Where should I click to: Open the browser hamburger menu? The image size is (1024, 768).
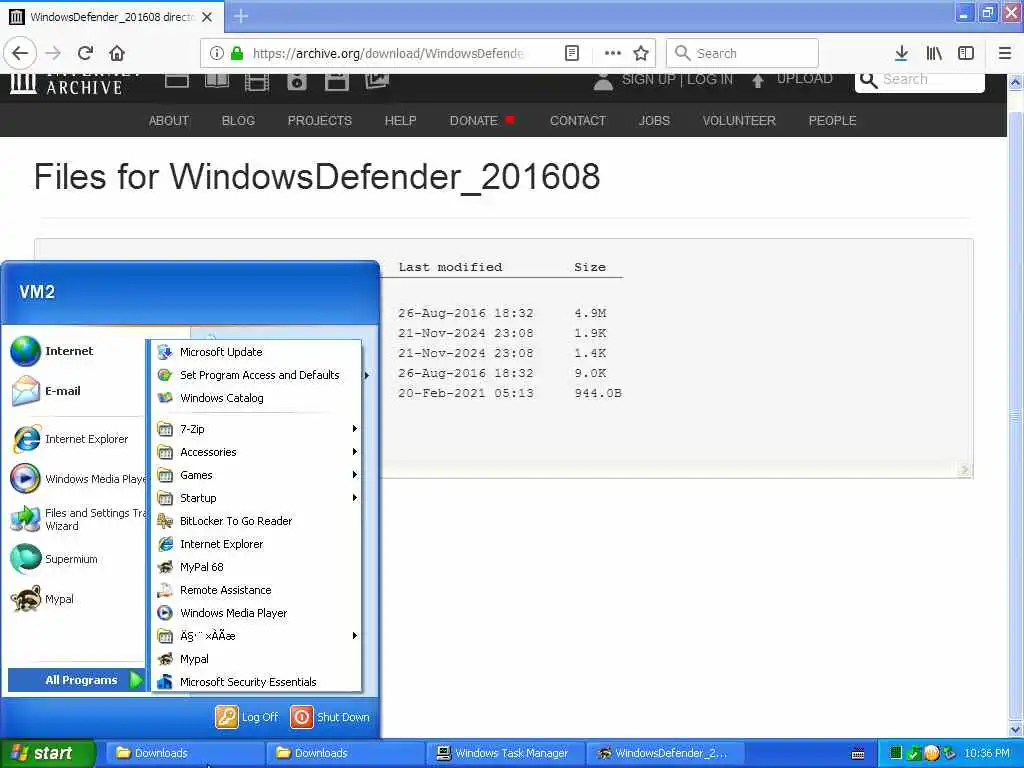click(1005, 53)
